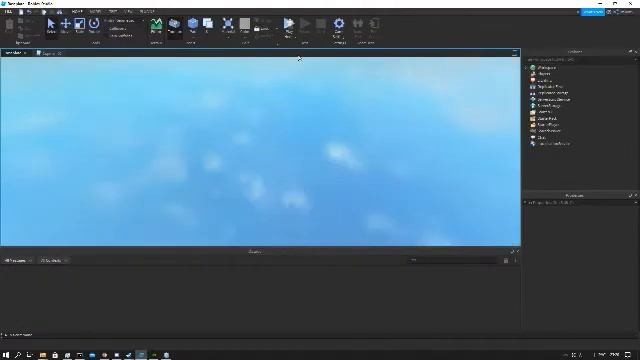This screenshot has width=640, height=360.
Task: Open the All Messages dropdown in Output
Action: [18, 260]
